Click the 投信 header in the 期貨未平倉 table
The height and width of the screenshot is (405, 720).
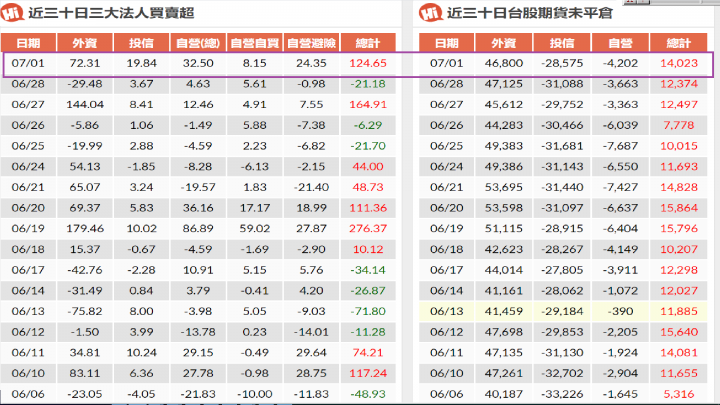[562, 43]
